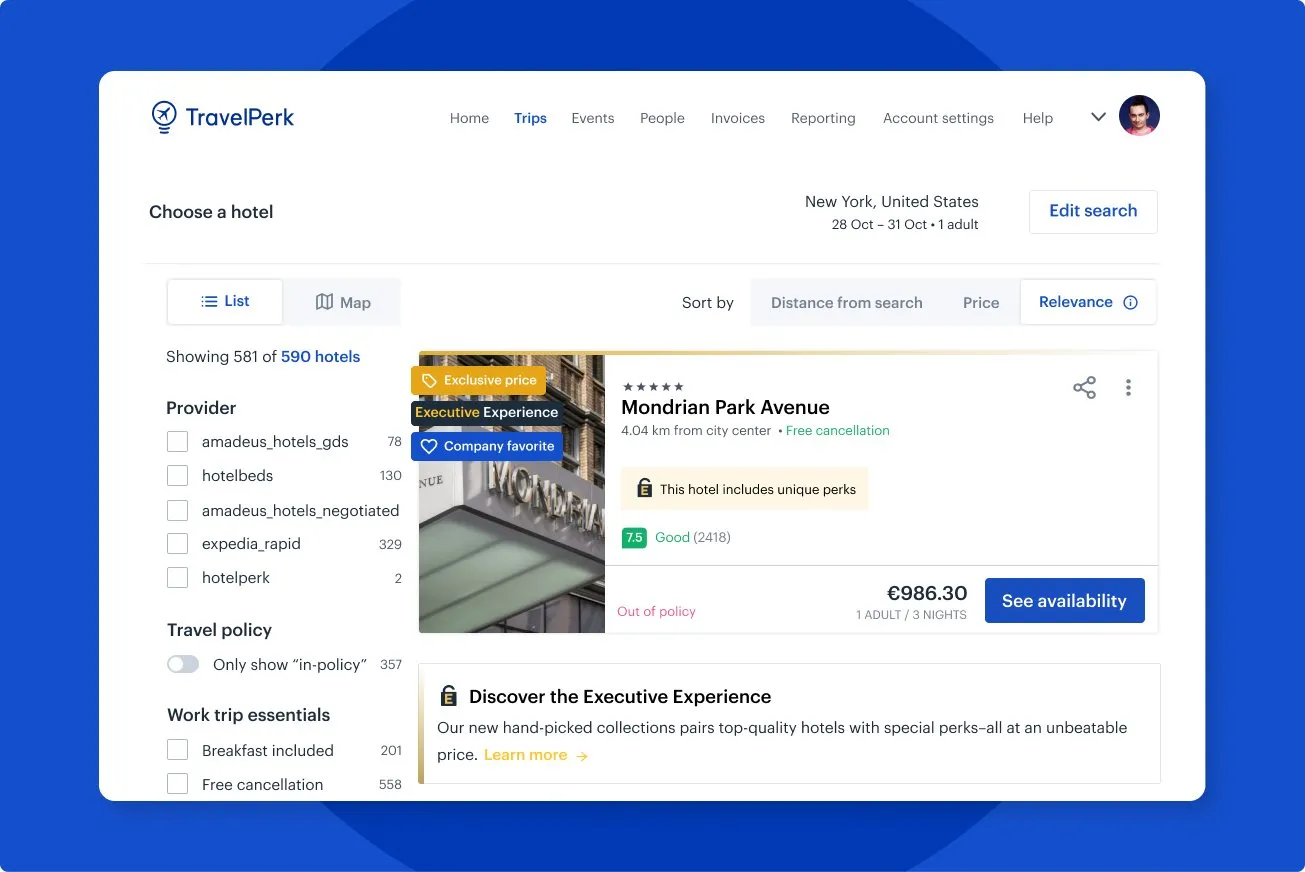Switch to the Map view icon
Screen dimensions: 1305x872
tap(326, 301)
